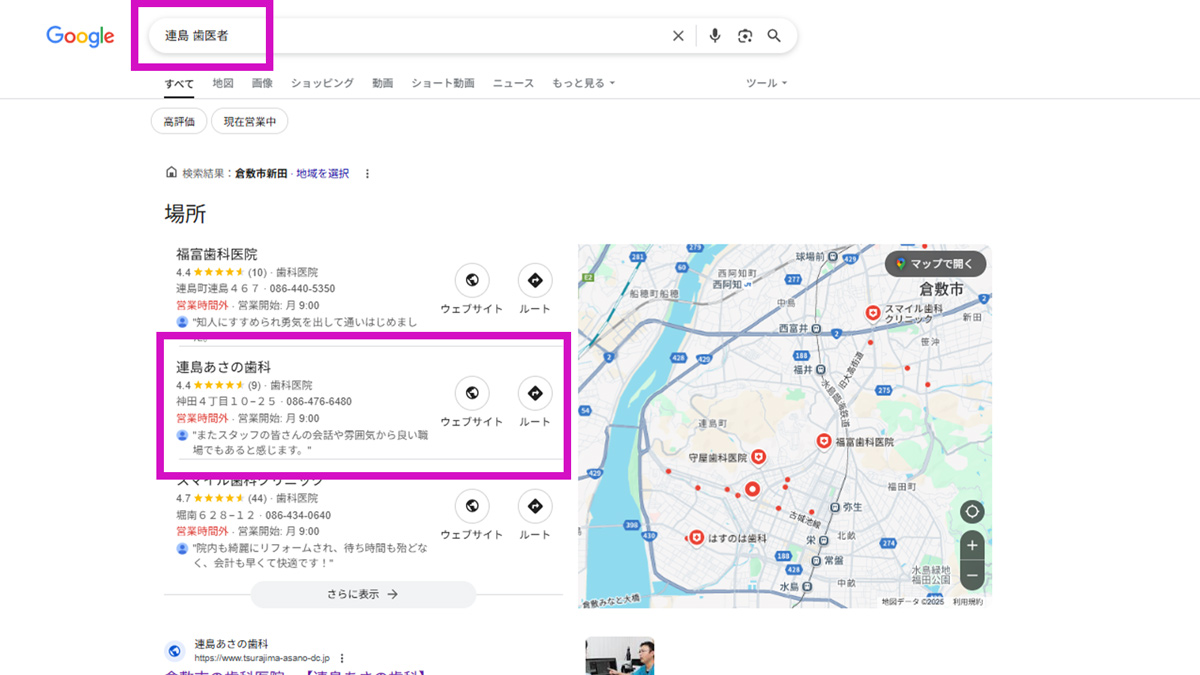Open the three-dot menu beside 地域を選択
Image resolution: width=1200 pixels, height=675 pixels.
pyautogui.click(x=367, y=174)
